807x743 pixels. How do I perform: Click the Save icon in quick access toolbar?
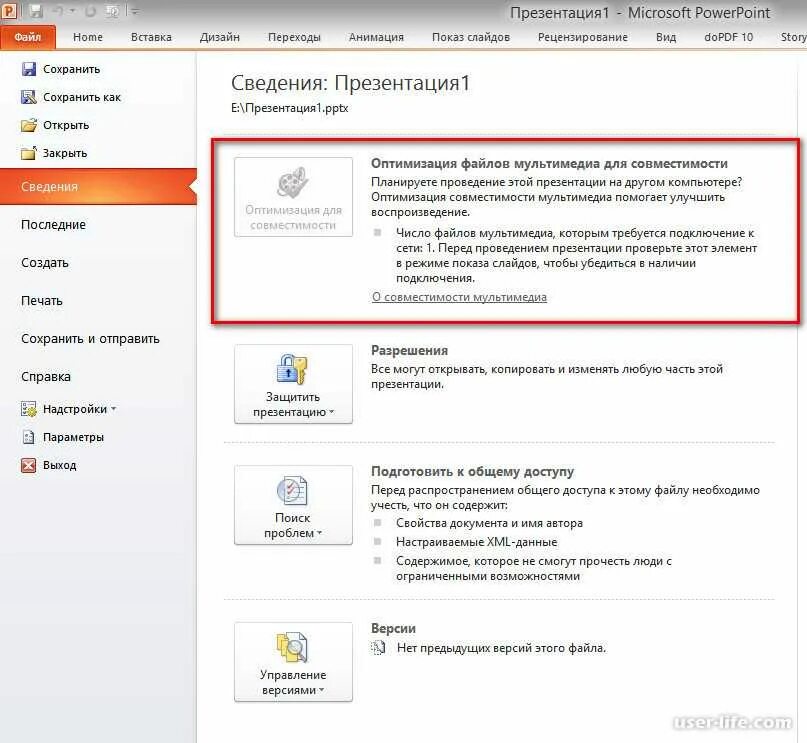pos(36,11)
